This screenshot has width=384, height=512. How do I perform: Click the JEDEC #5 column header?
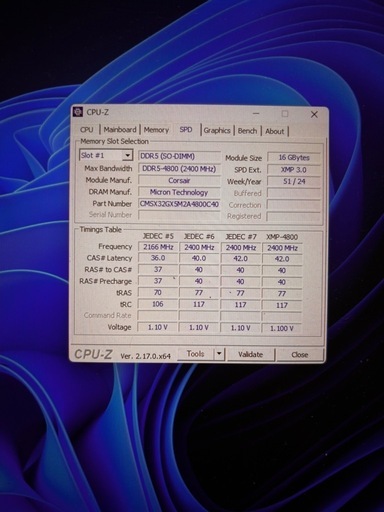(158, 236)
